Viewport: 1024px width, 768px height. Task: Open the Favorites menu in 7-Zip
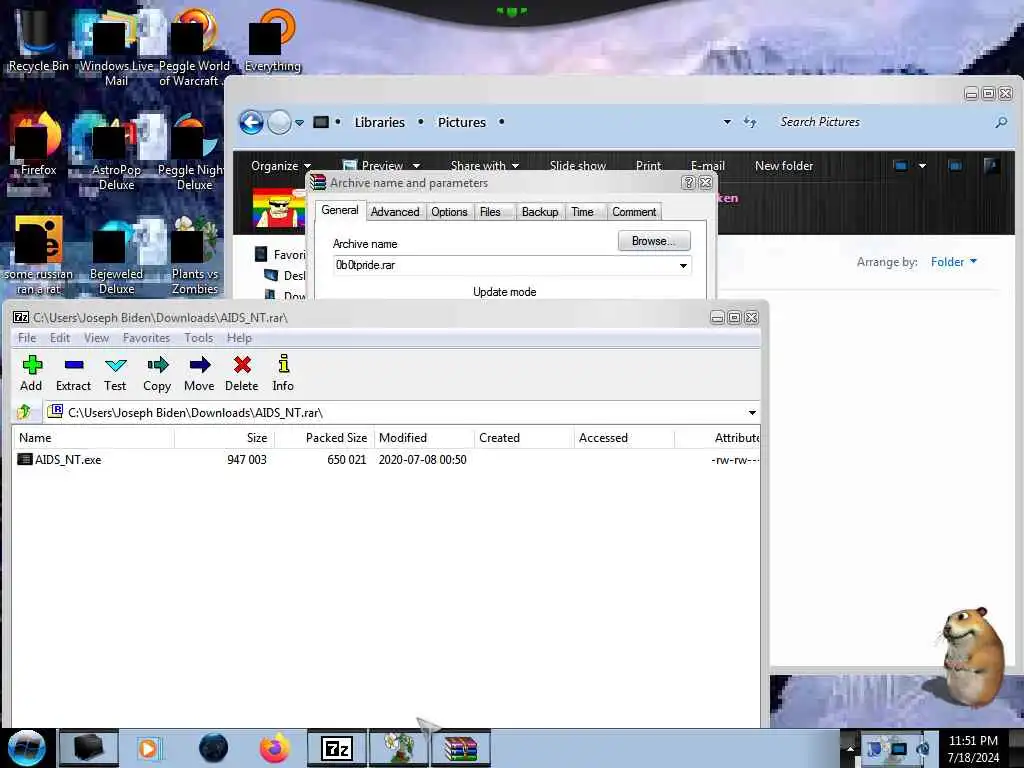[x=146, y=338]
